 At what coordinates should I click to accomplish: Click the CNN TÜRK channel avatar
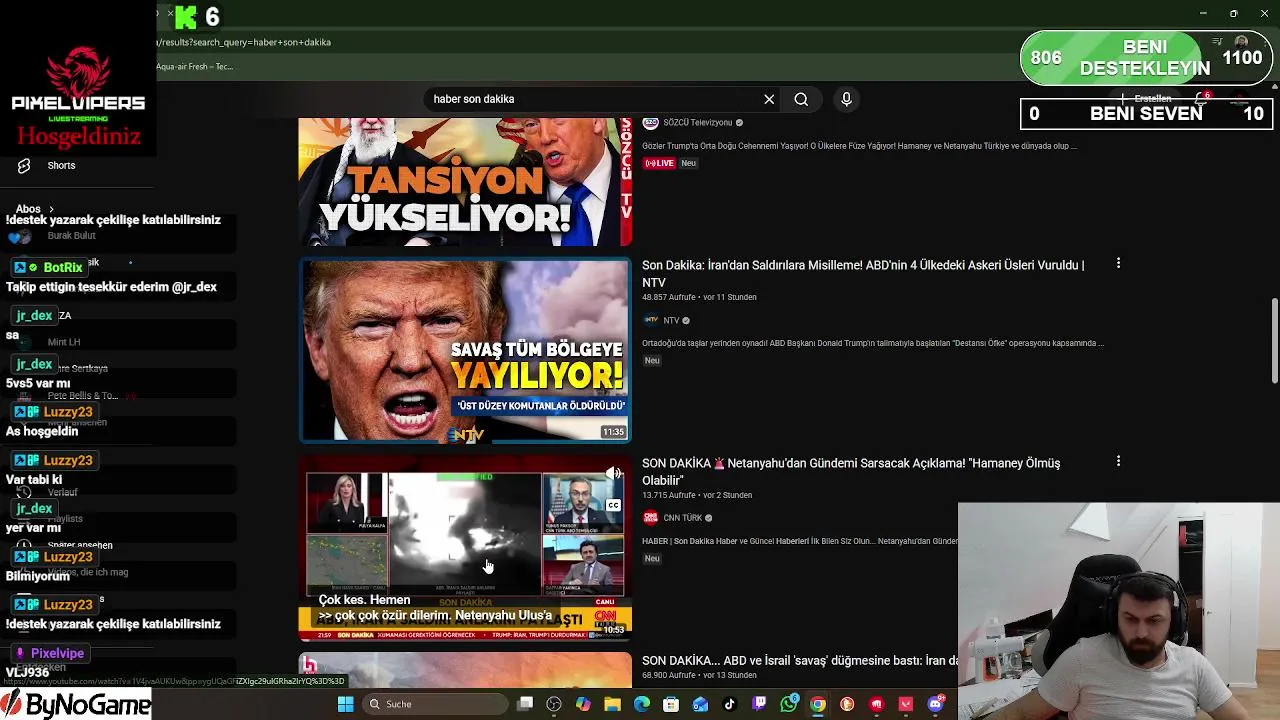[650, 518]
